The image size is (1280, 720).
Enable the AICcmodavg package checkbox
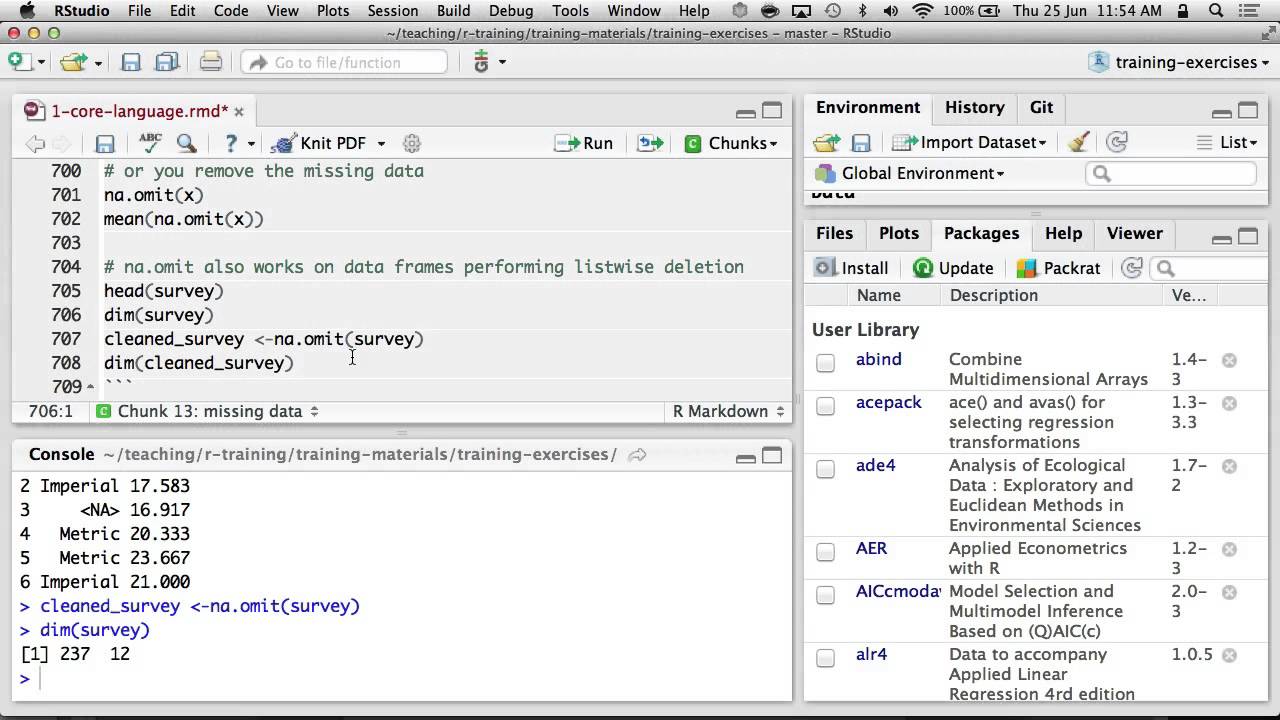pyautogui.click(x=825, y=595)
